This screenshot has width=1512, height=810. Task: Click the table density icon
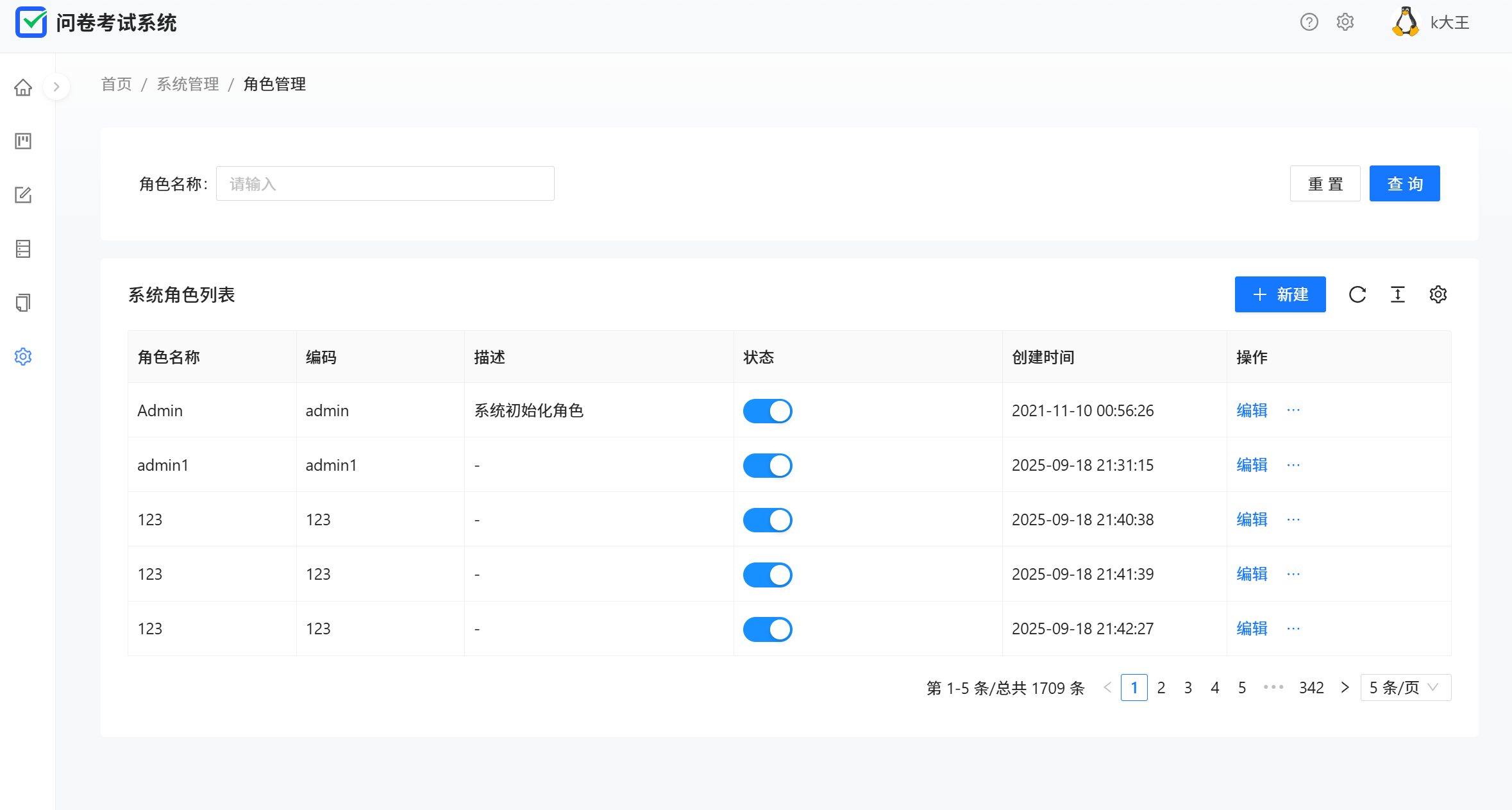(x=1397, y=294)
